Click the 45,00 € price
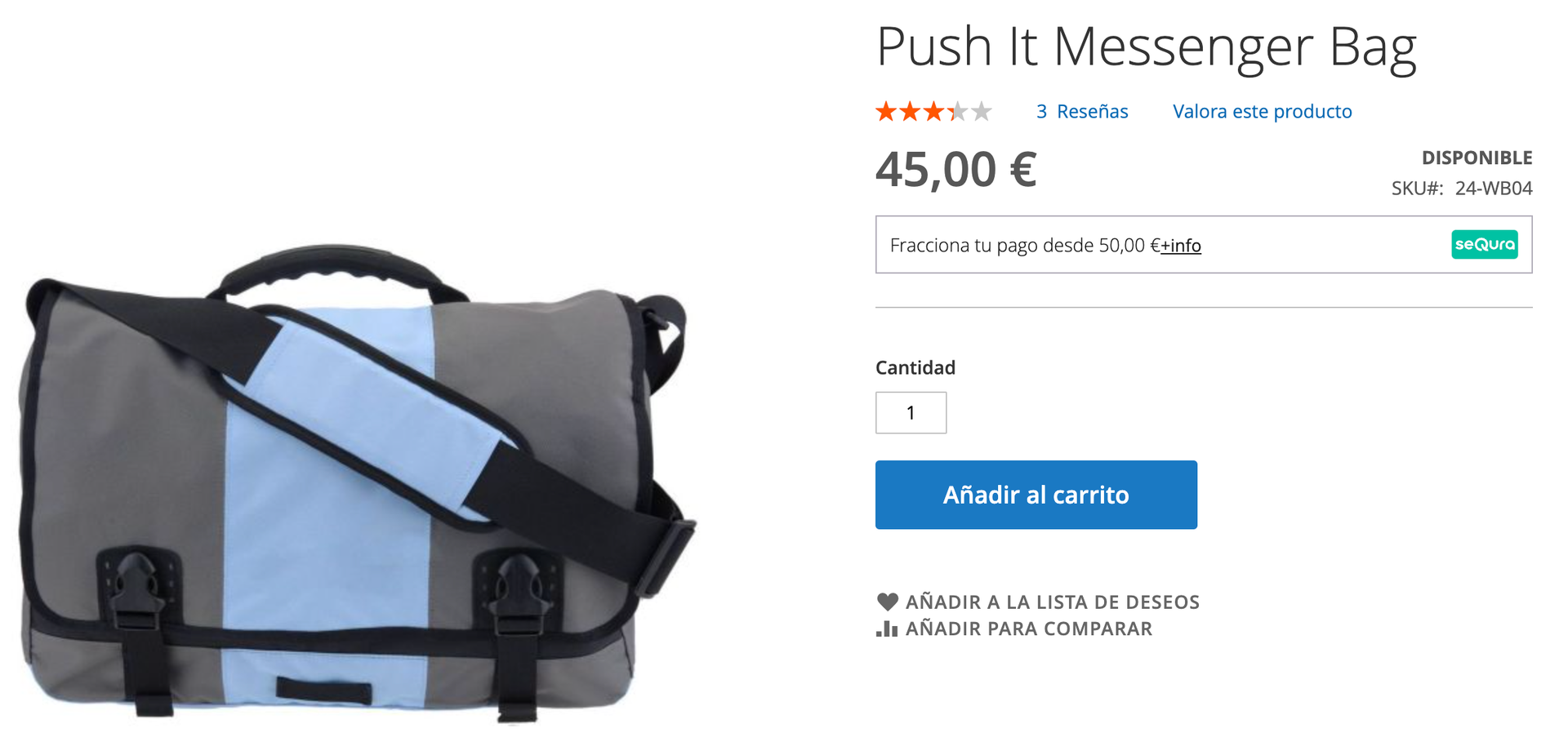 pyautogui.click(x=956, y=170)
